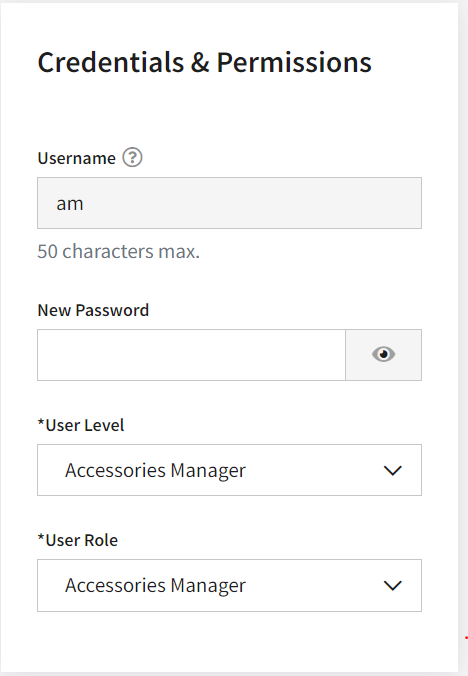Viewport: 468px width, 676px height.
Task: Open the Username help question mark icon
Action: click(132, 157)
